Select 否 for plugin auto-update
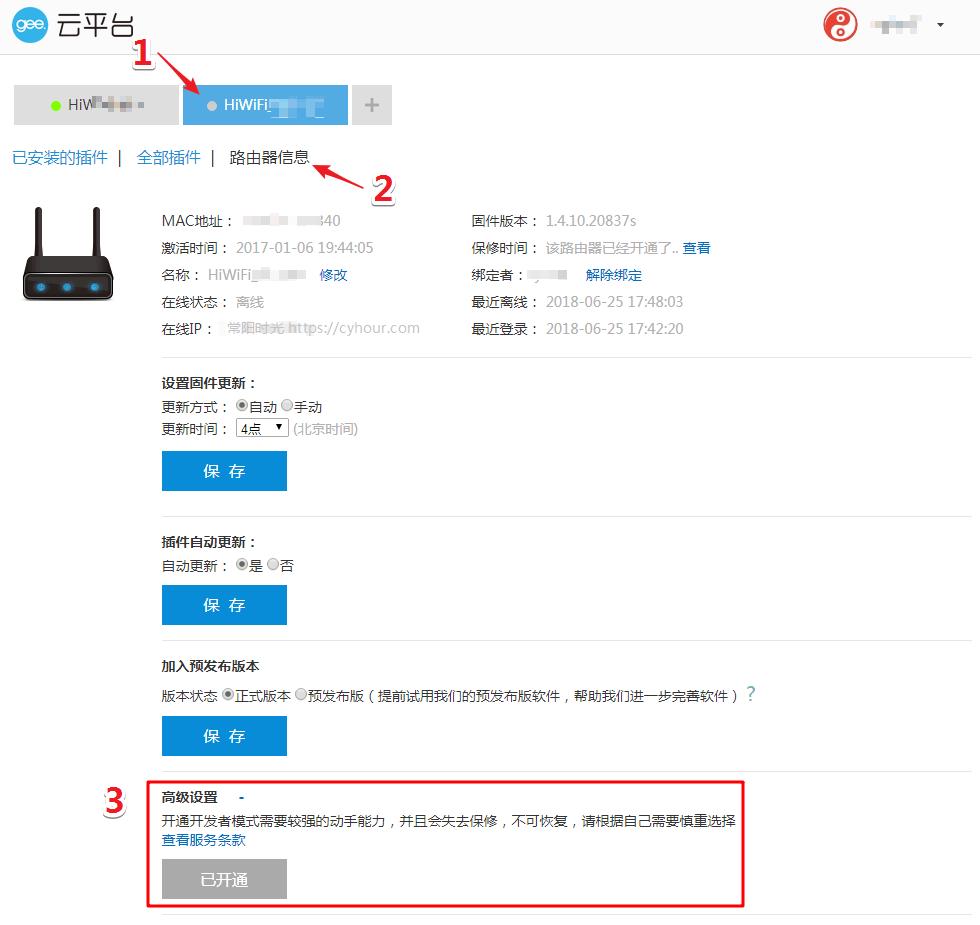The height and width of the screenshot is (925, 980). pos(272,565)
